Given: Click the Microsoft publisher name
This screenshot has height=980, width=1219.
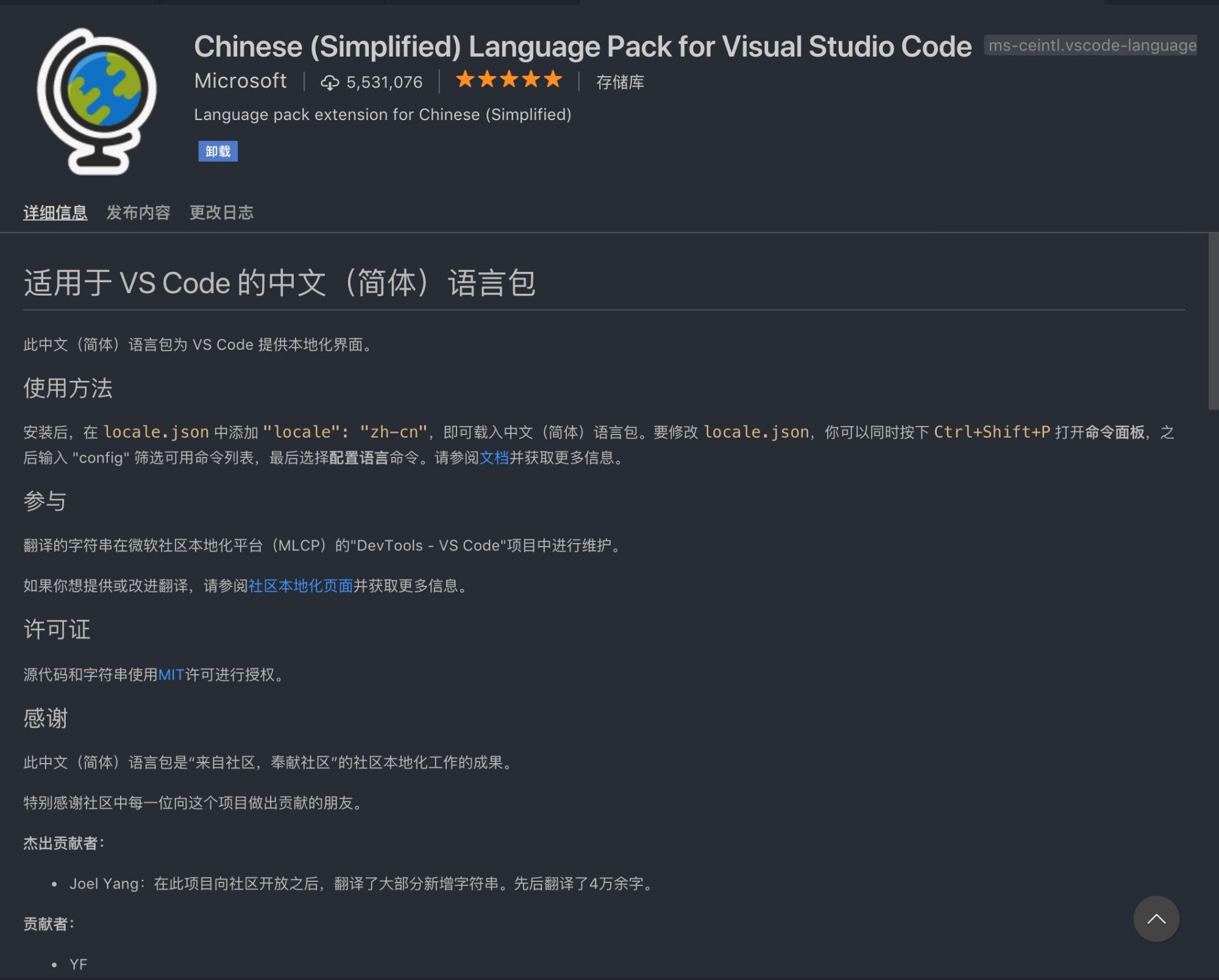Looking at the screenshot, I should click(x=240, y=81).
